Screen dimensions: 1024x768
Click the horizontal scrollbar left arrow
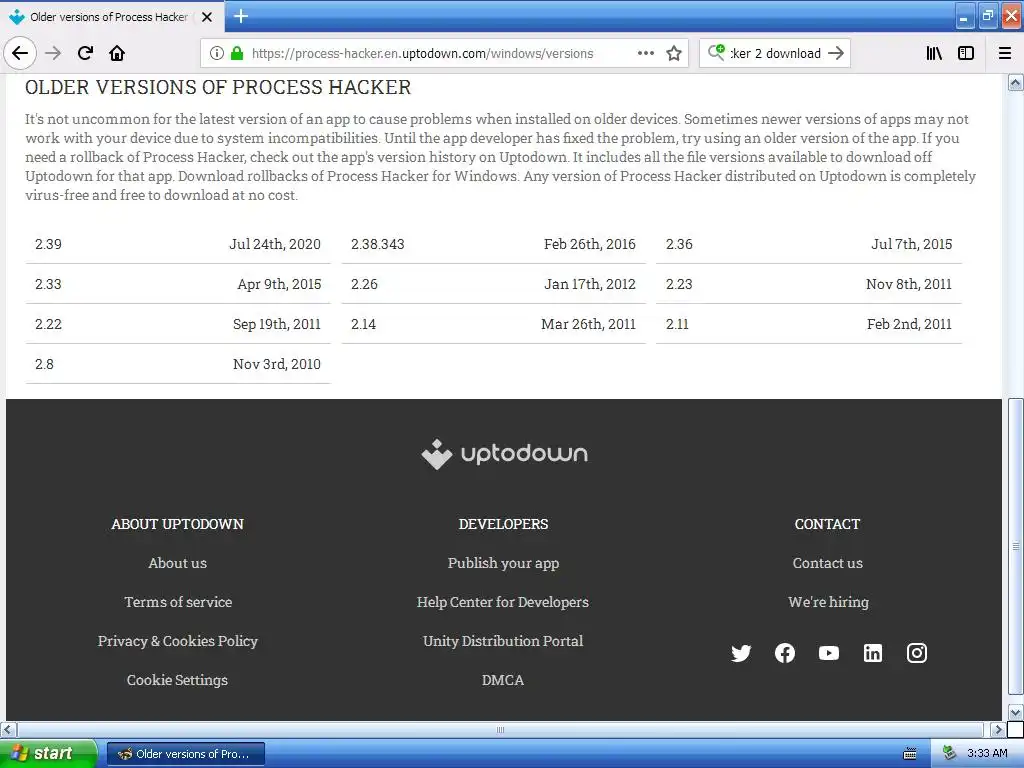coord(8,729)
